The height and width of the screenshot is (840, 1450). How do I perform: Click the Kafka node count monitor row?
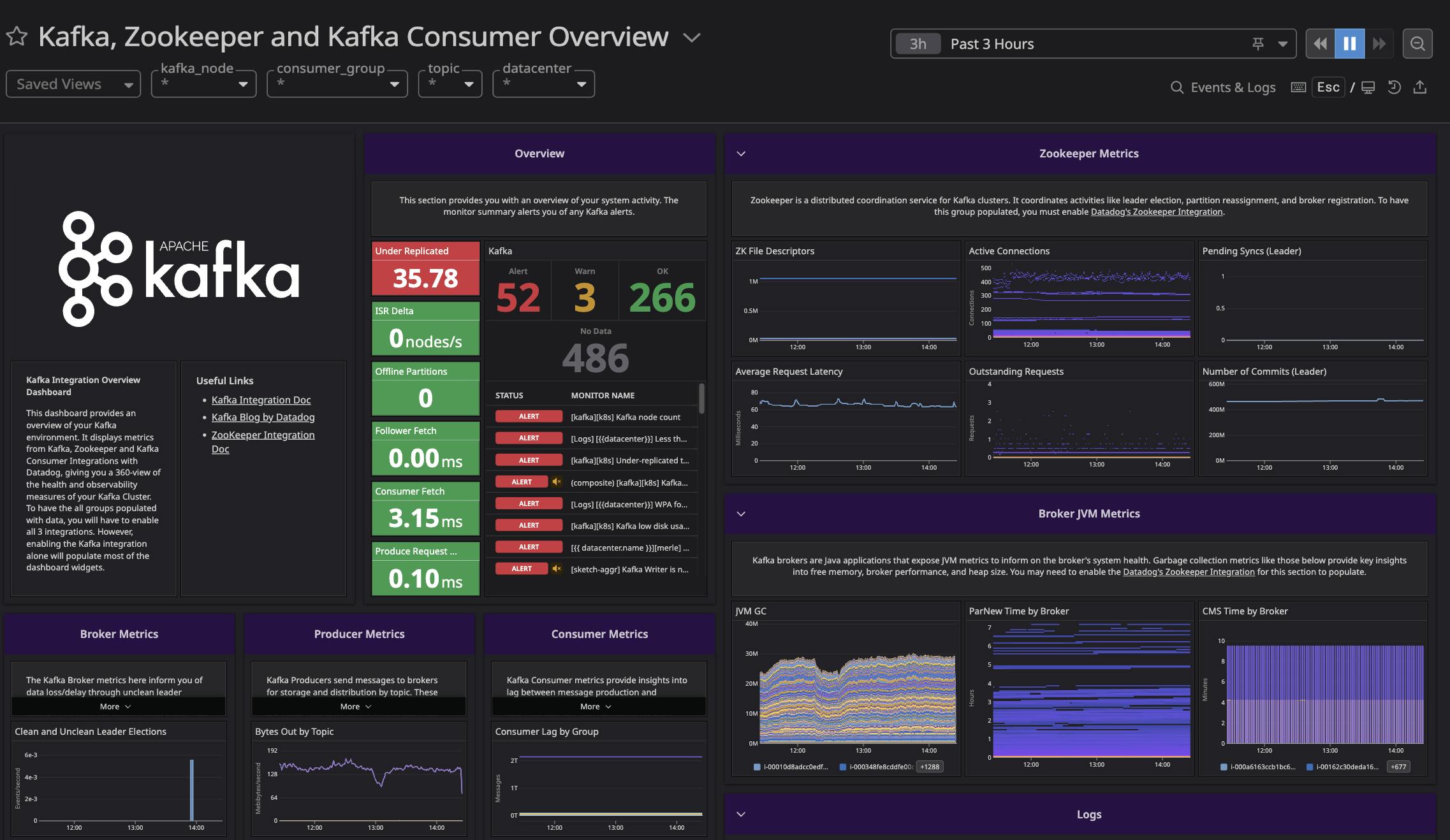(x=592, y=417)
